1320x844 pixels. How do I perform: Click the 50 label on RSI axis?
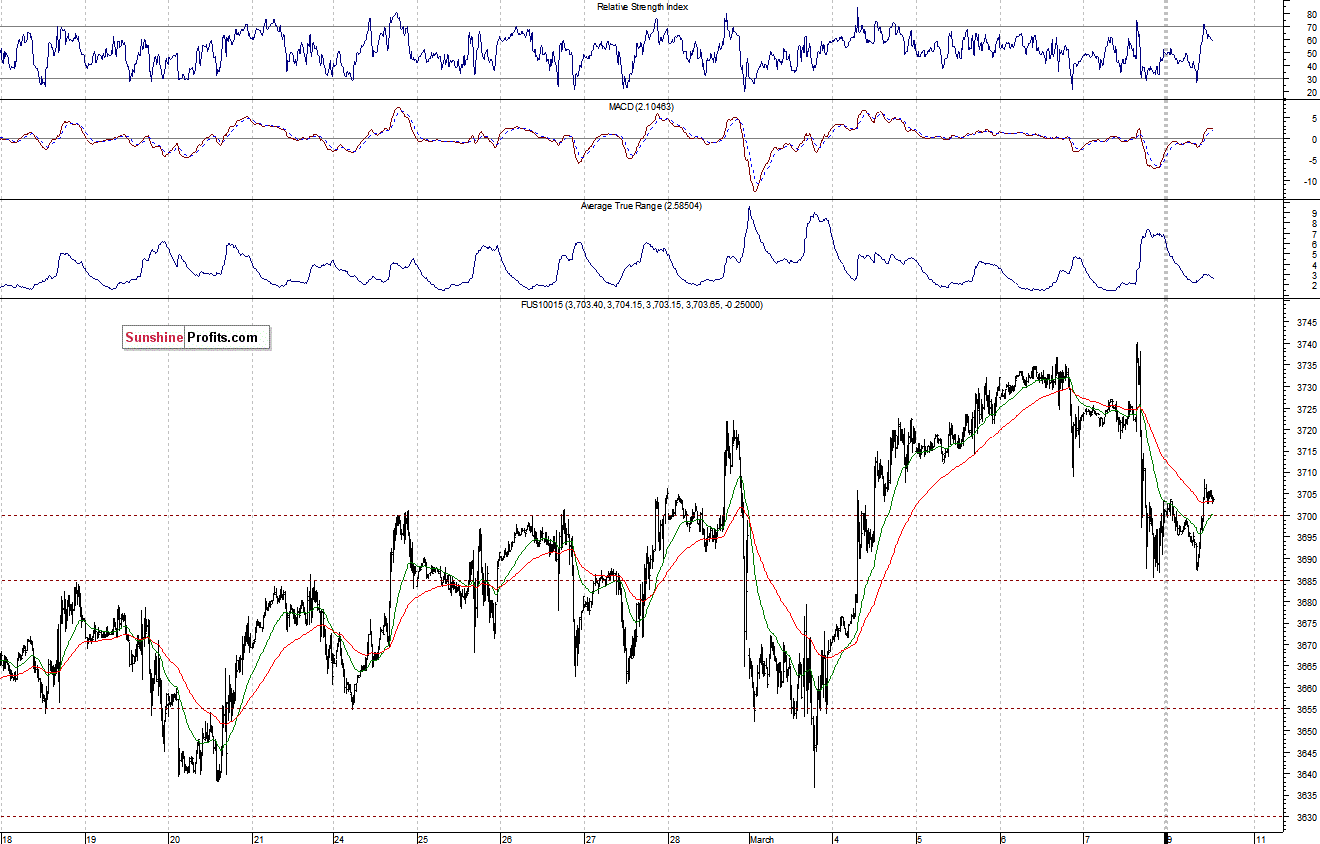click(x=1310, y=54)
